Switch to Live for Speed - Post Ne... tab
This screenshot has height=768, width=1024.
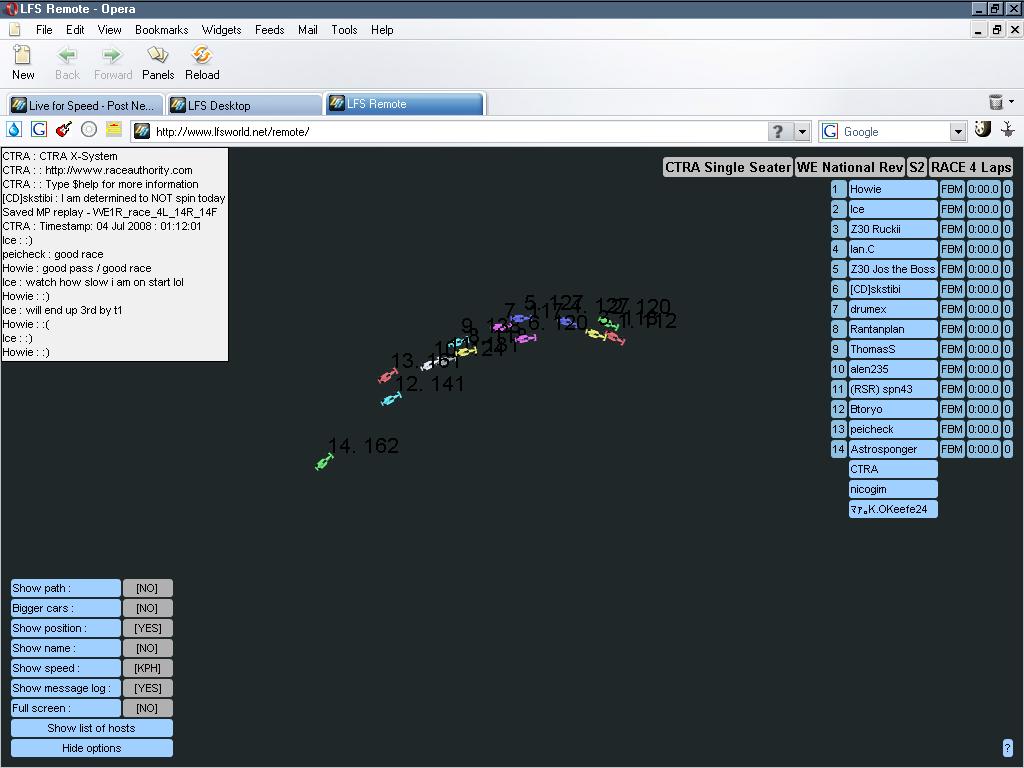(x=85, y=105)
